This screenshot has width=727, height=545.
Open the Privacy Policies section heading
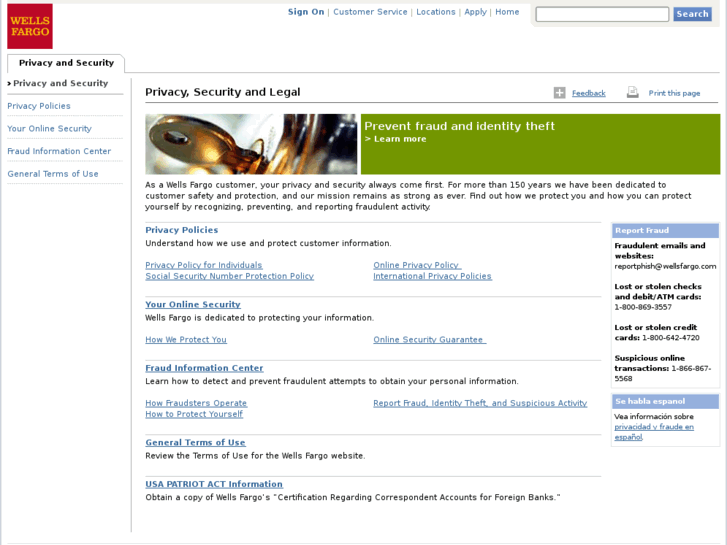click(182, 230)
